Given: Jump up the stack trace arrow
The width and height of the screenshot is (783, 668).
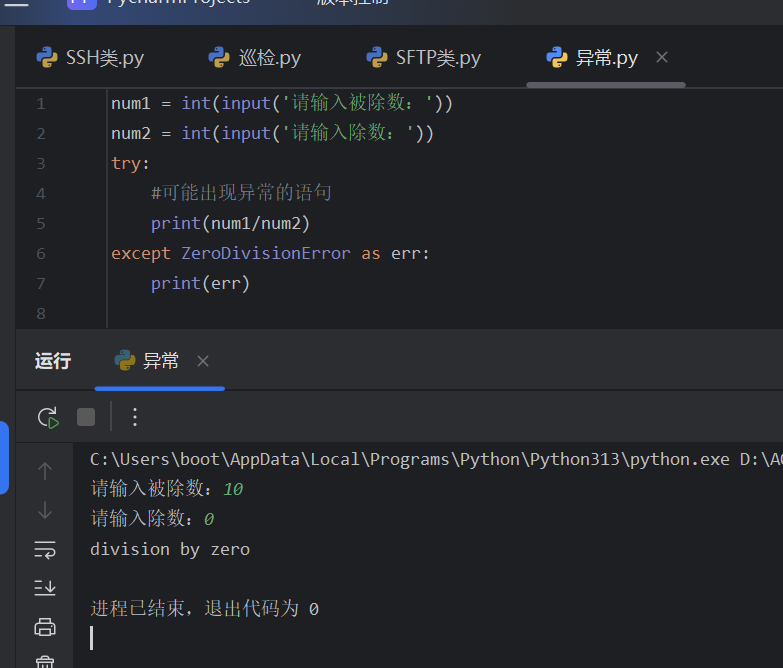Looking at the screenshot, I should click(x=45, y=471).
